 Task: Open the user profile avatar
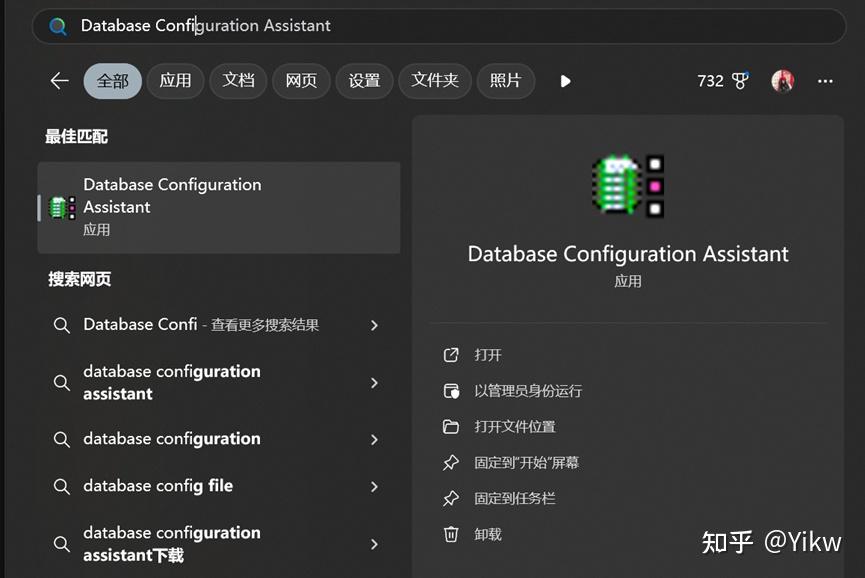(782, 81)
